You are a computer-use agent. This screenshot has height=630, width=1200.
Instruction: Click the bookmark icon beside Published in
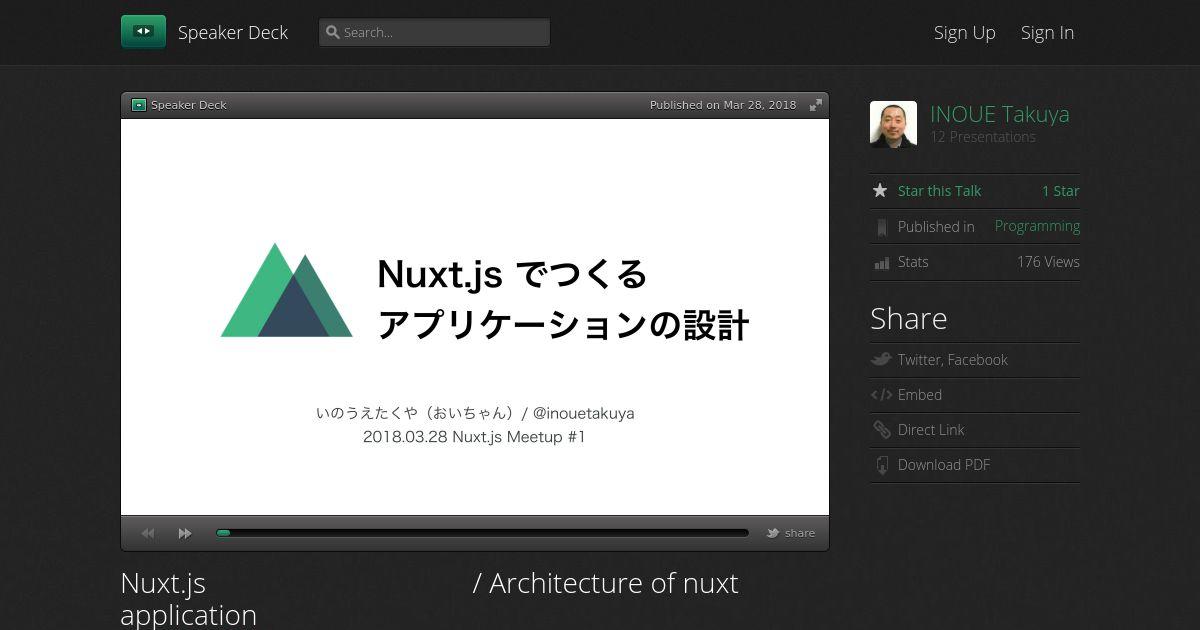[881, 227]
